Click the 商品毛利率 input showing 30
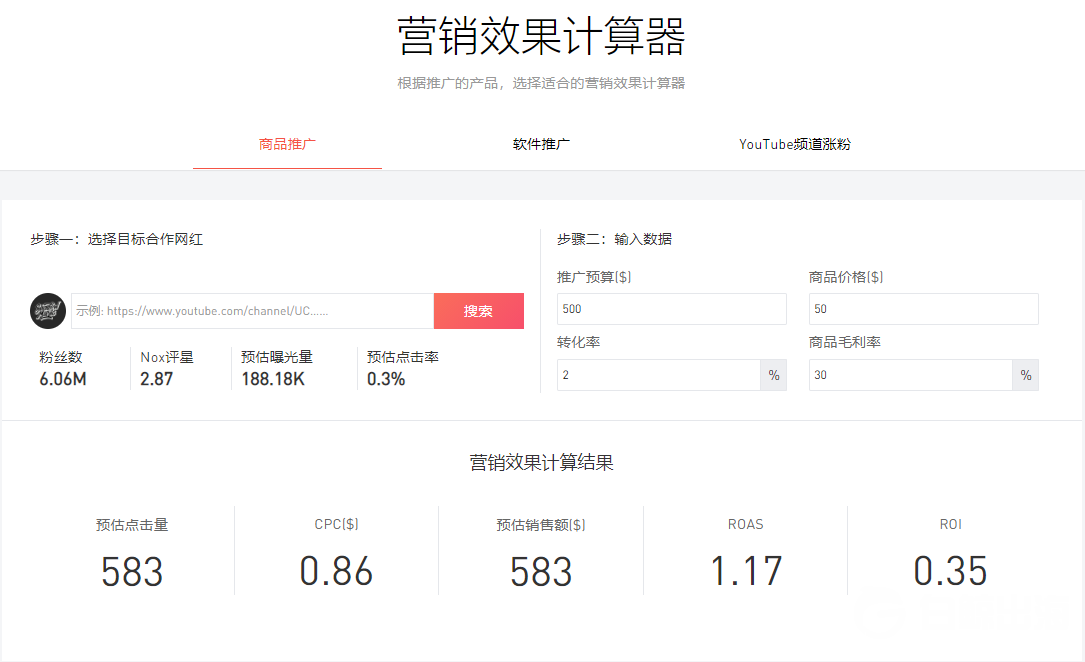1085x662 pixels. 910,374
